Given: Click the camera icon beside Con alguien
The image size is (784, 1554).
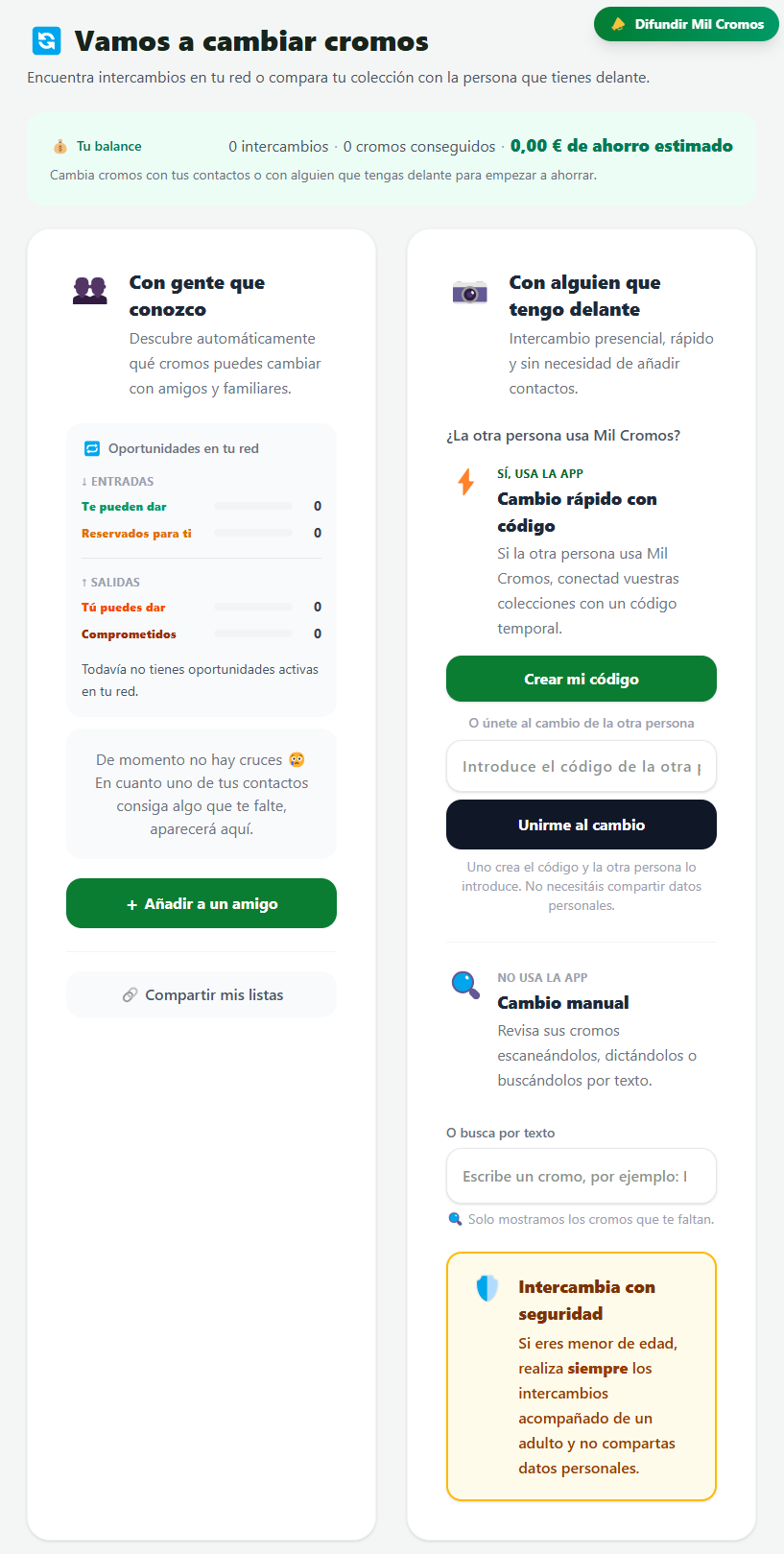Looking at the screenshot, I should click(x=470, y=292).
